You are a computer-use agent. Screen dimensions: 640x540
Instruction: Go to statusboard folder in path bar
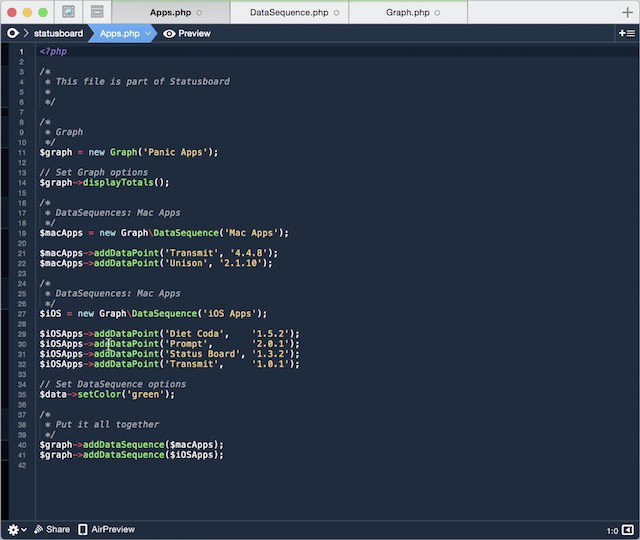58,33
